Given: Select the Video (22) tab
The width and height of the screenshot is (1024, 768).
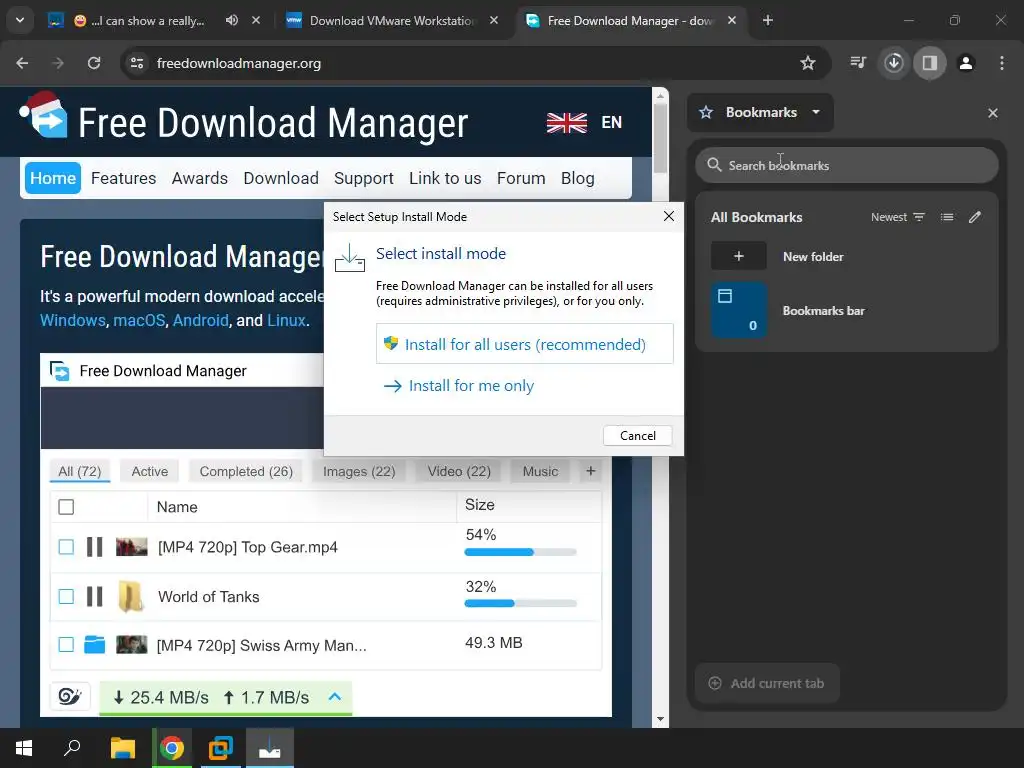Looking at the screenshot, I should pos(459,472).
